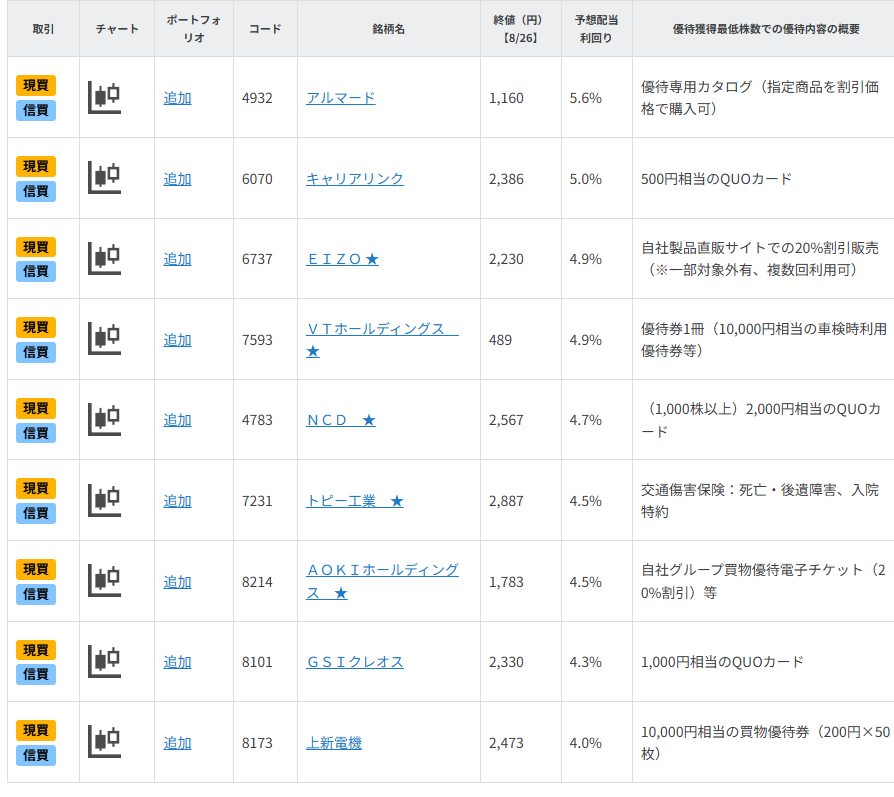Open the candlestick chart for VTホールディングス
This screenshot has width=894, height=797.
click(104, 339)
